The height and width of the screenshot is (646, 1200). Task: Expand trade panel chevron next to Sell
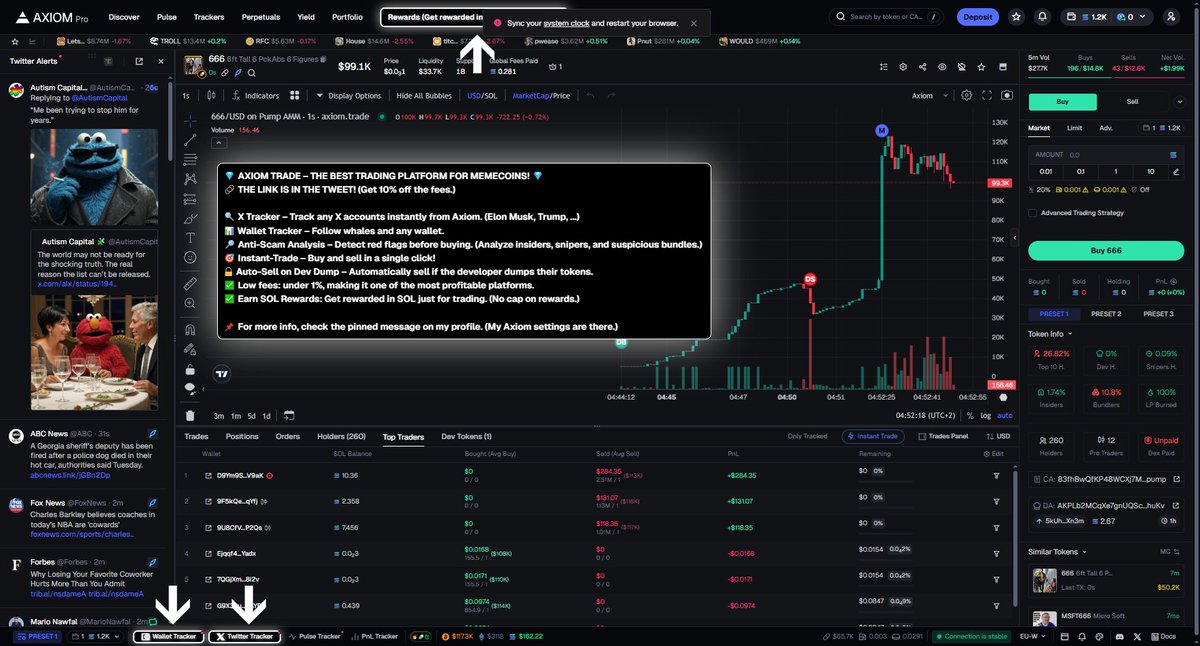(x=1181, y=101)
